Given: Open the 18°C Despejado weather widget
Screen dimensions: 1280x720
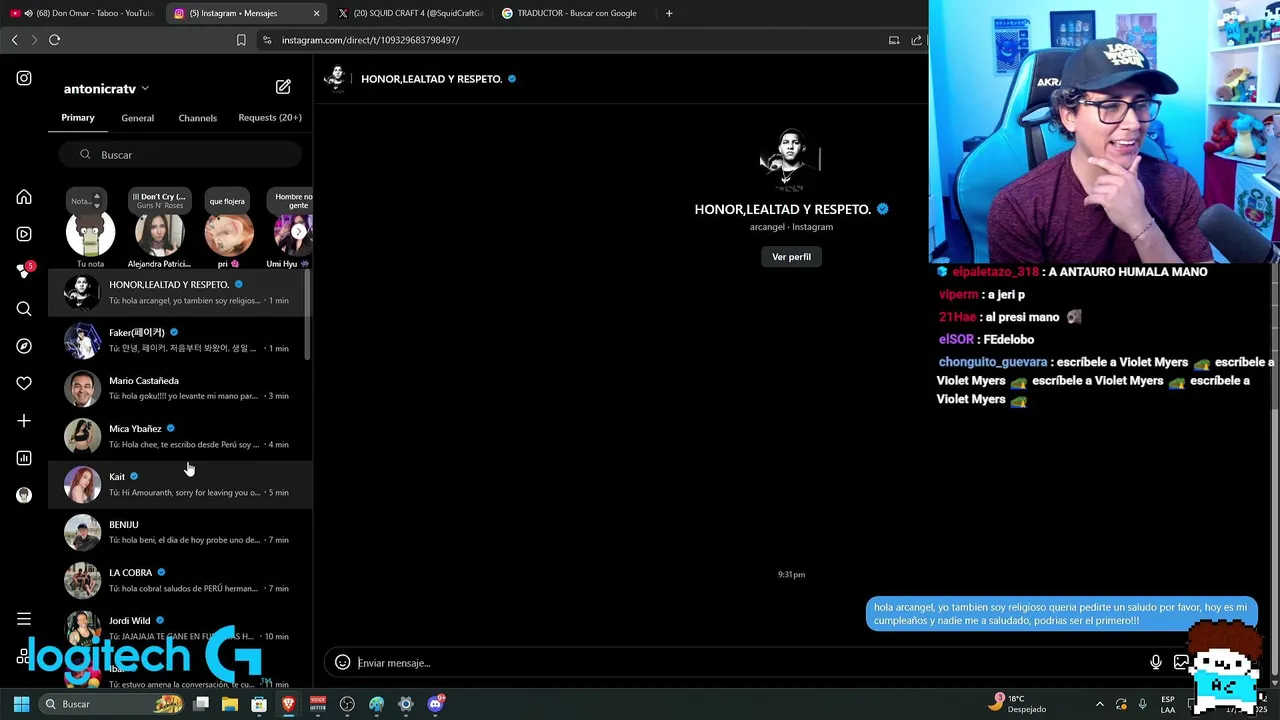Looking at the screenshot, I should point(1018,704).
